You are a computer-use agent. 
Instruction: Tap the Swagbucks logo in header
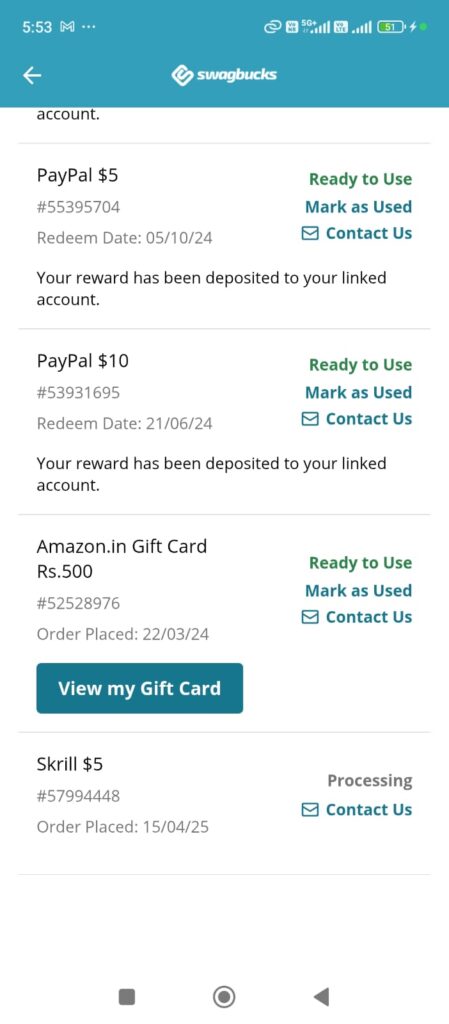(224, 75)
